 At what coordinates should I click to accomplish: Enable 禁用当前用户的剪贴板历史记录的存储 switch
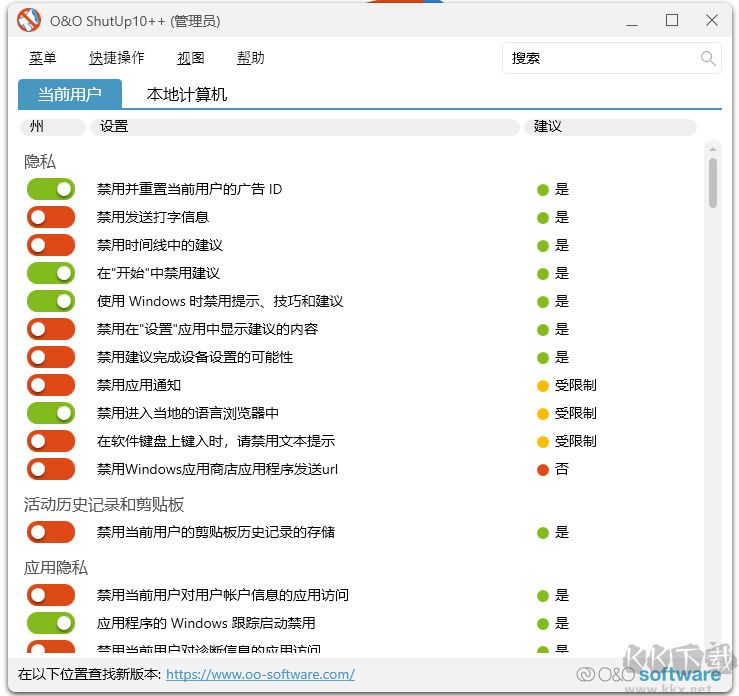[51, 532]
